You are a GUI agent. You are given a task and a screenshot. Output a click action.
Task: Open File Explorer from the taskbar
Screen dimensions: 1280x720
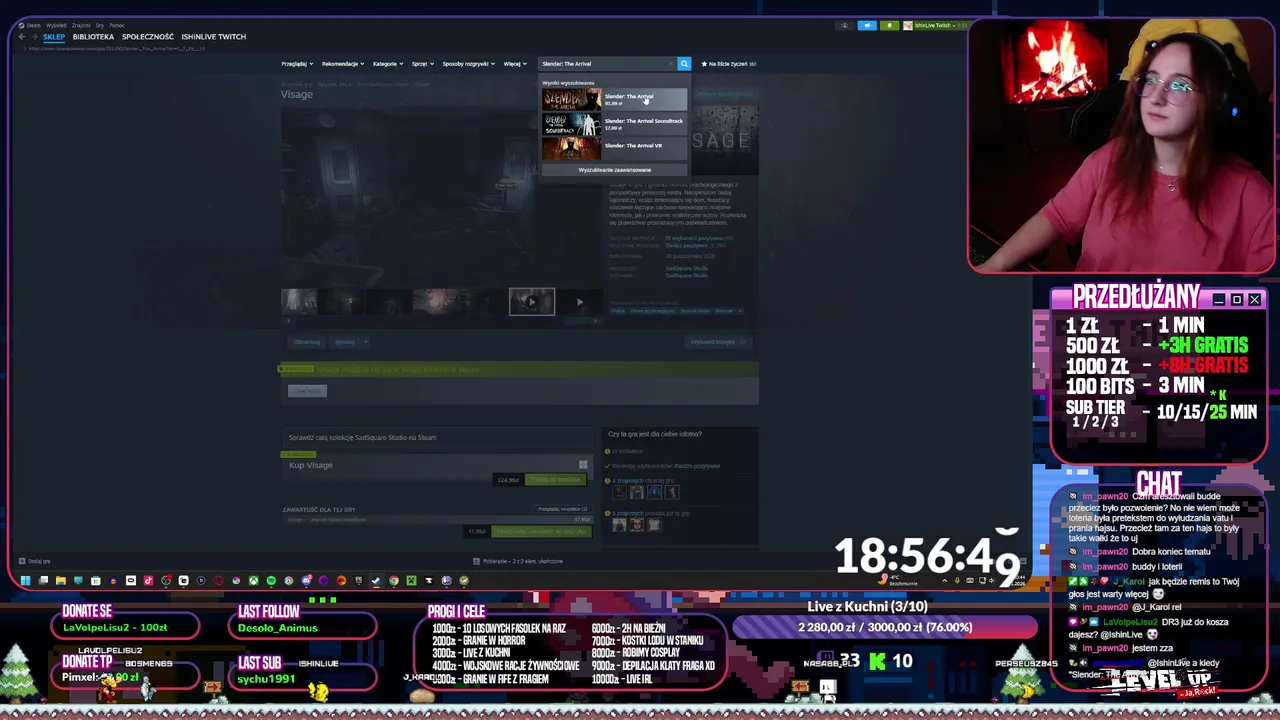pyautogui.click(x=61, y=580)
